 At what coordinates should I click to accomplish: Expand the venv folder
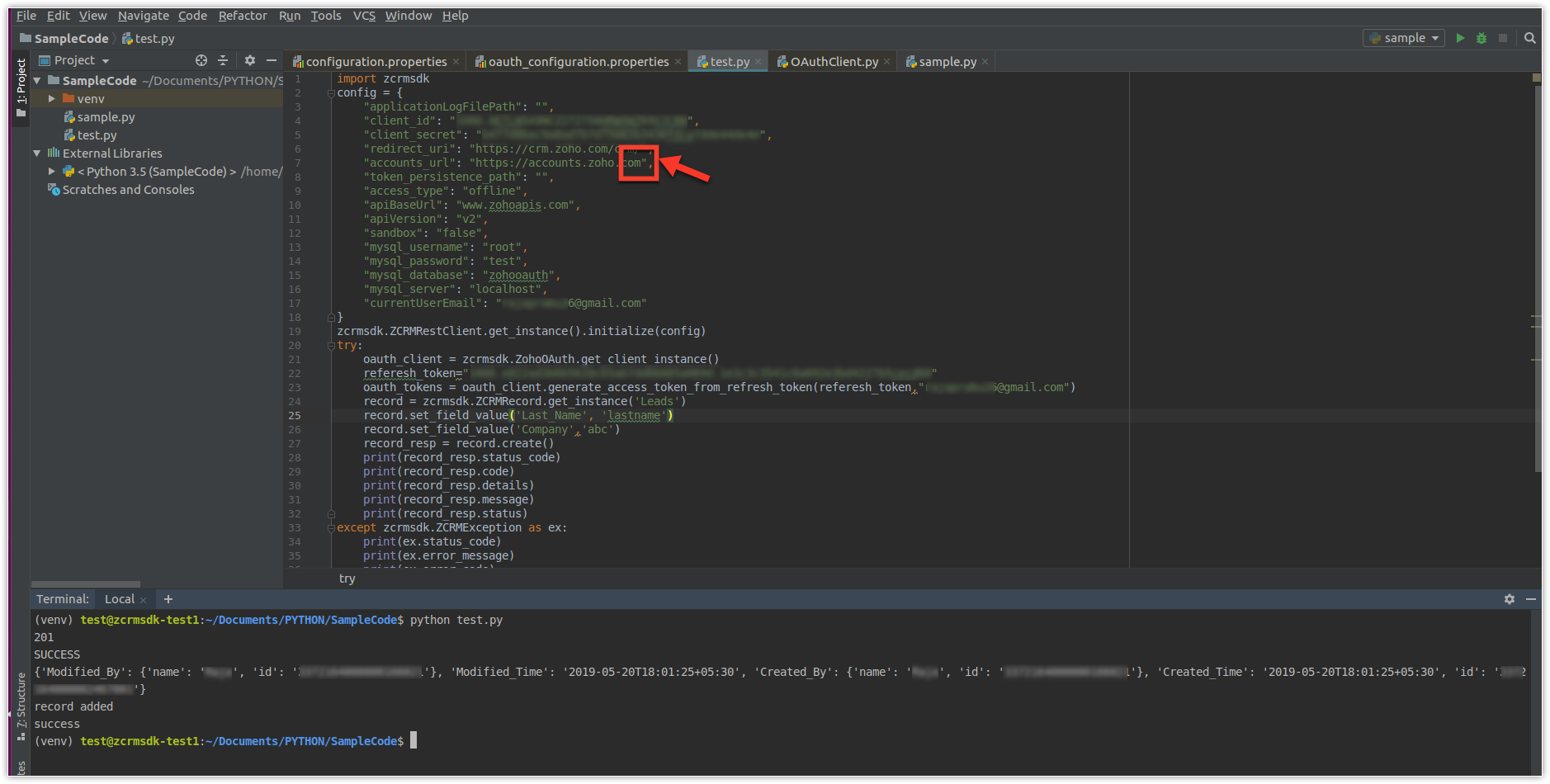click(x=52, y=99)
